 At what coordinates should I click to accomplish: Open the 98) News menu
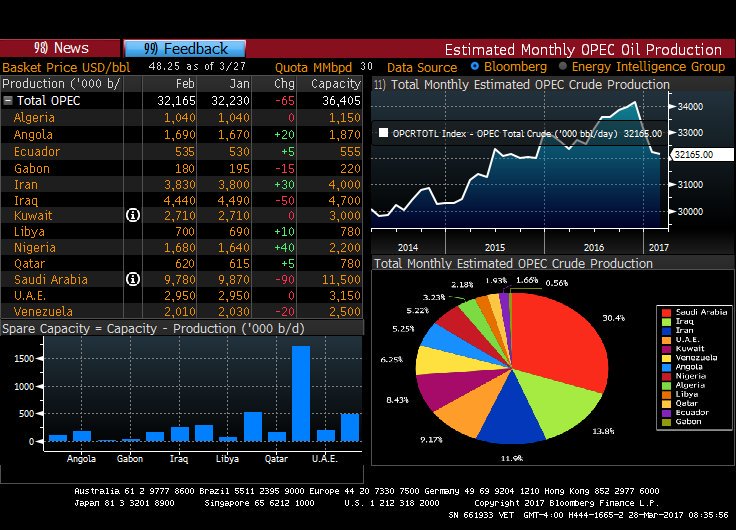tap(60, 48)
